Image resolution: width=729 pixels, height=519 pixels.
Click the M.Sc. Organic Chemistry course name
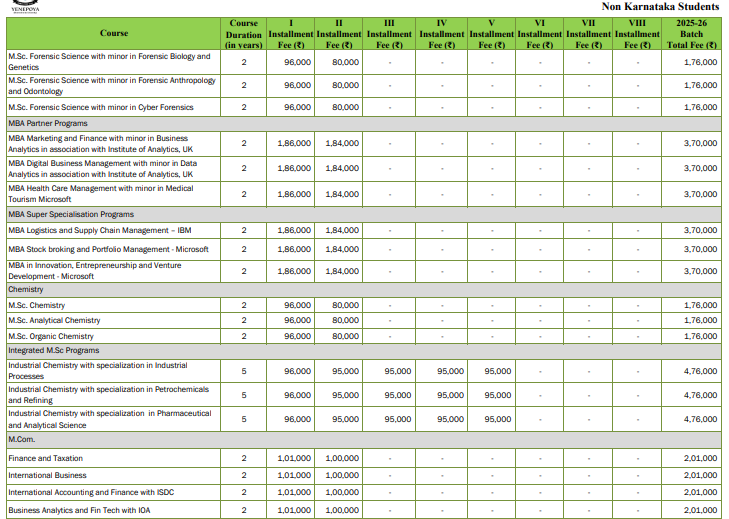point(51,336)
